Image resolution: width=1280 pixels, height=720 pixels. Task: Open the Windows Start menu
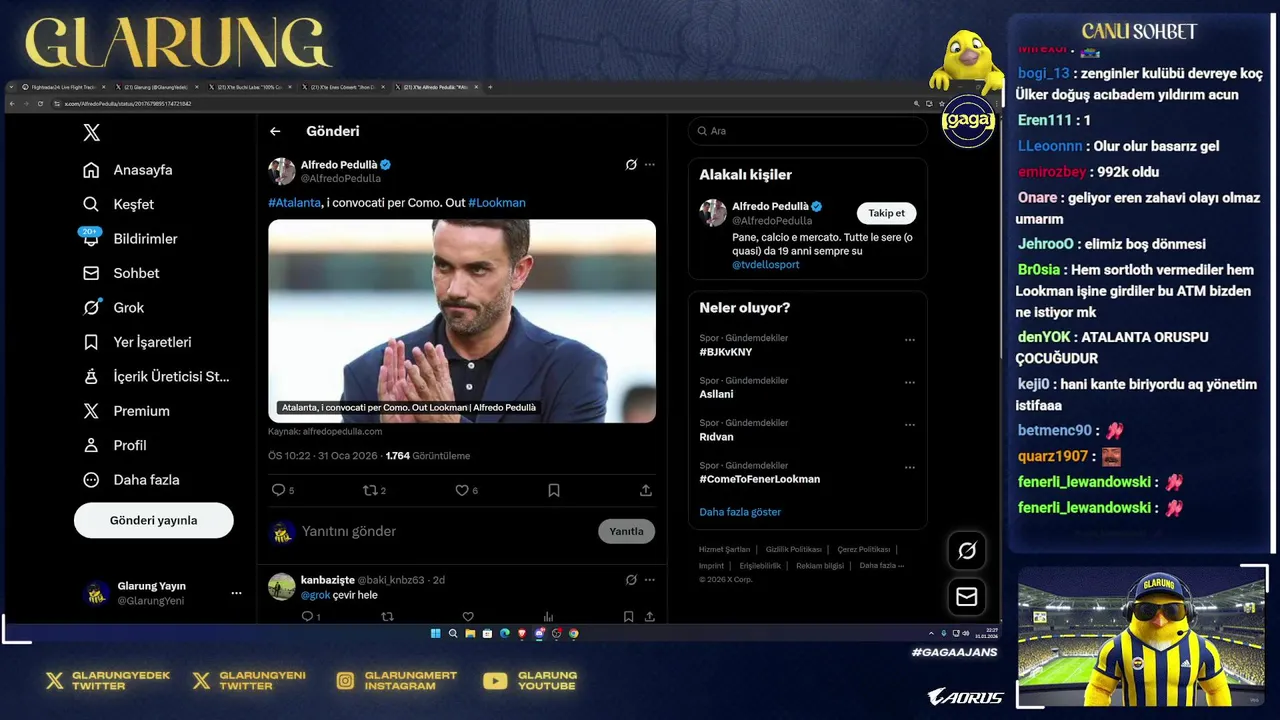pyautogui.click(x=435, y=633)
